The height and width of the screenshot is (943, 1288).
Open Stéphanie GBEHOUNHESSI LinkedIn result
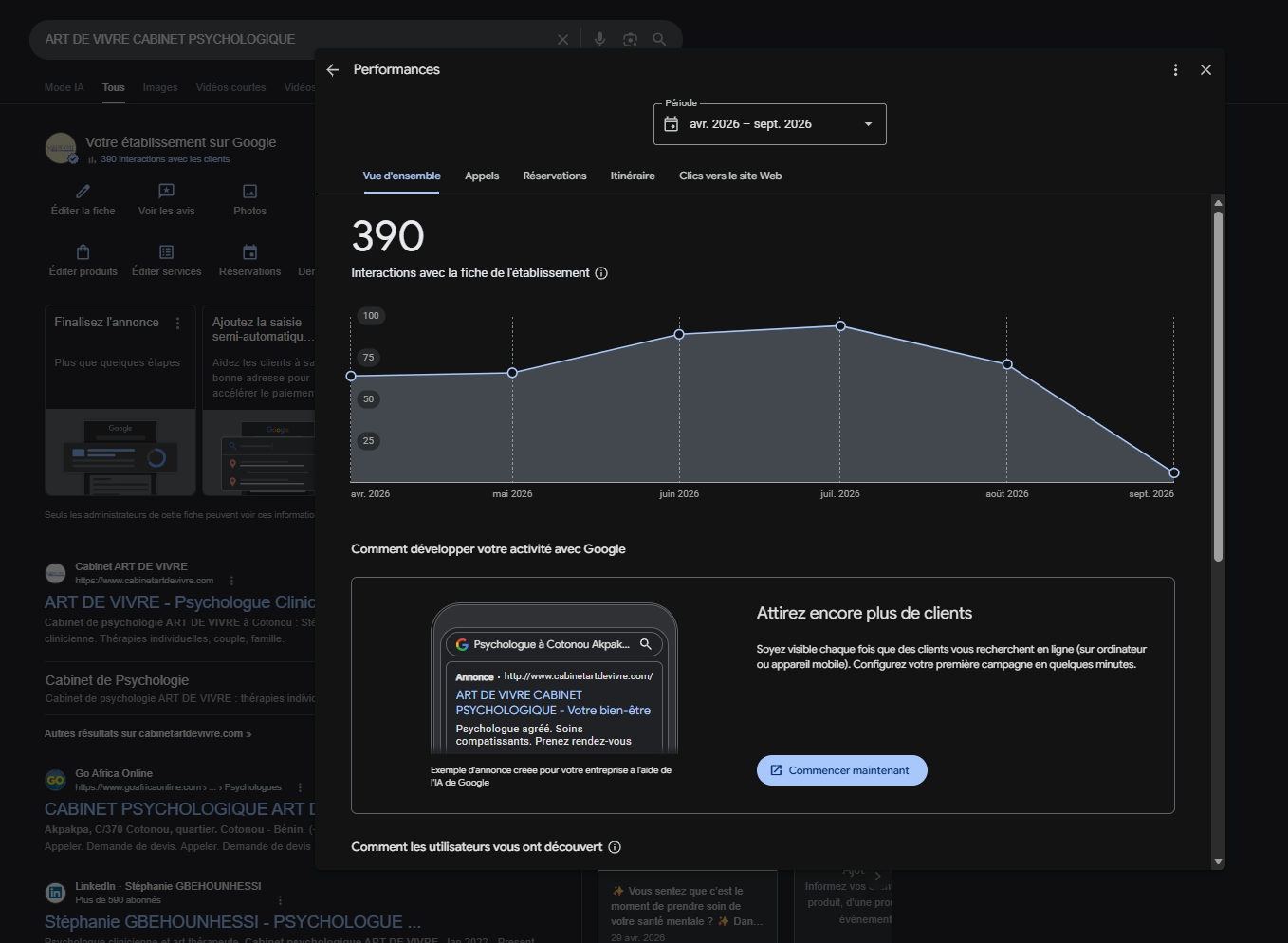click(x=233, y=922)
